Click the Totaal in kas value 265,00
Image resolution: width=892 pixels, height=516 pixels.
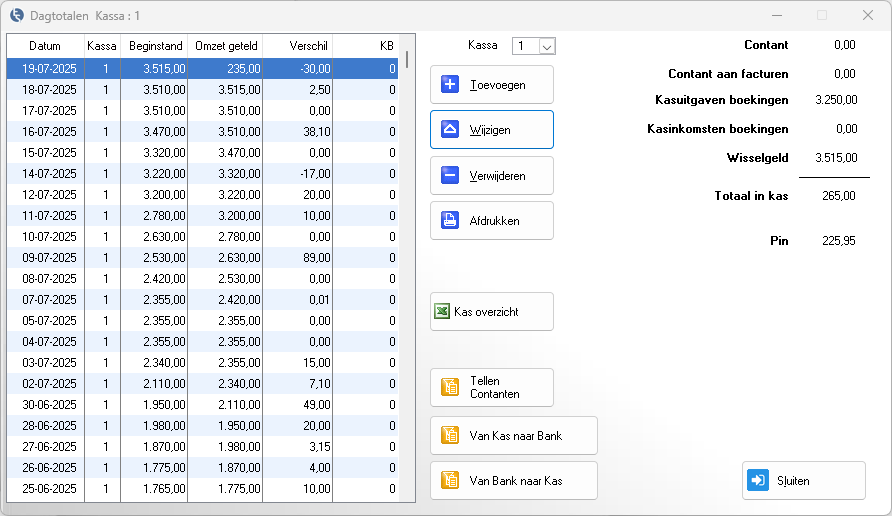click(839, 196)
